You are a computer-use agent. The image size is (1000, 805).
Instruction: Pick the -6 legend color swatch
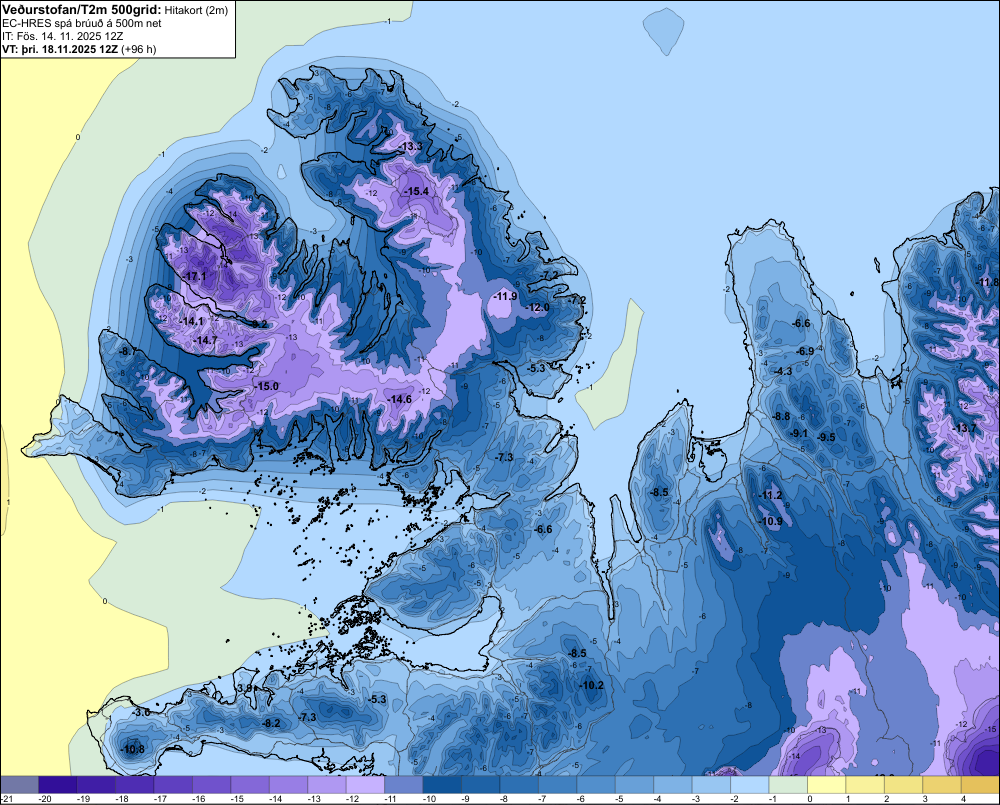pyautogui.click(x=596, y=784)
